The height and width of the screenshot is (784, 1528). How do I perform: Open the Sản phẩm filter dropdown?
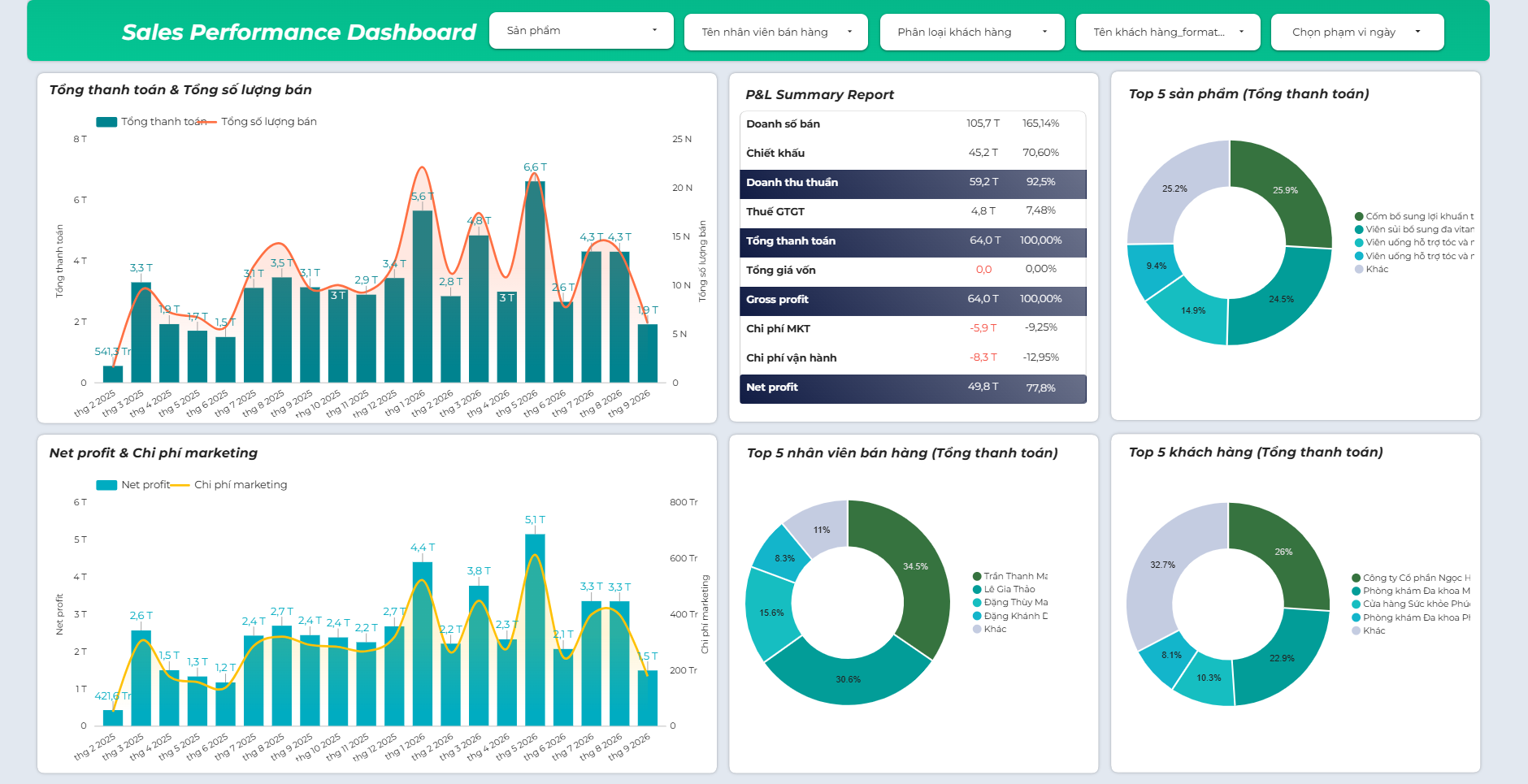(581, 31)
